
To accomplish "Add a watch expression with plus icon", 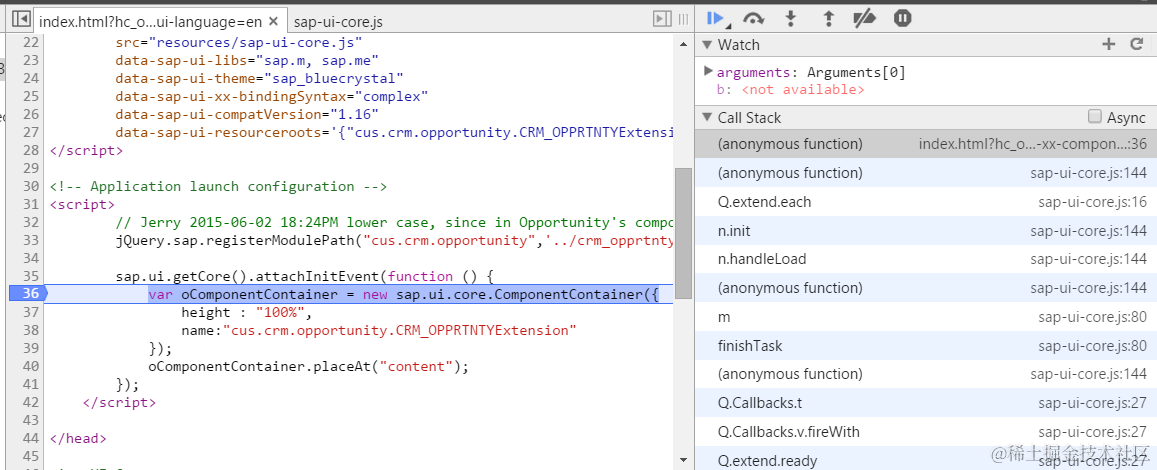I will pyautogui.click(x=1108, y=44).
